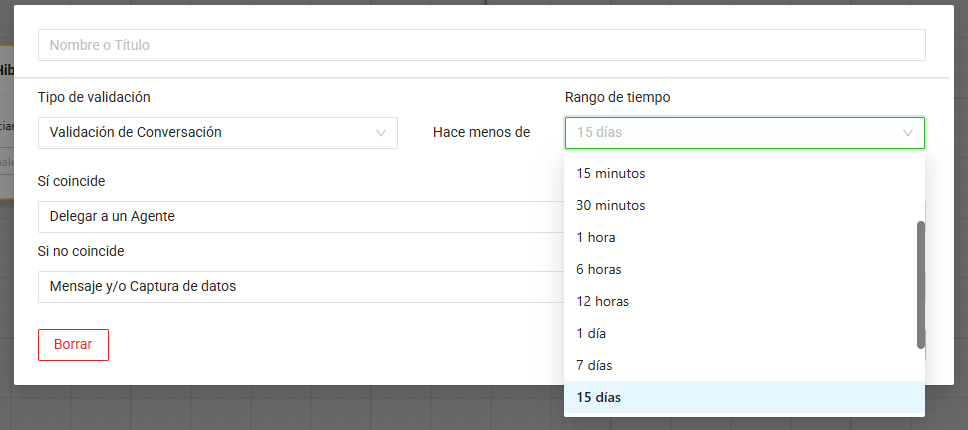Select the highlighted 15 días option
Viewport: 968px width, 430px height.
pos(598,397)
